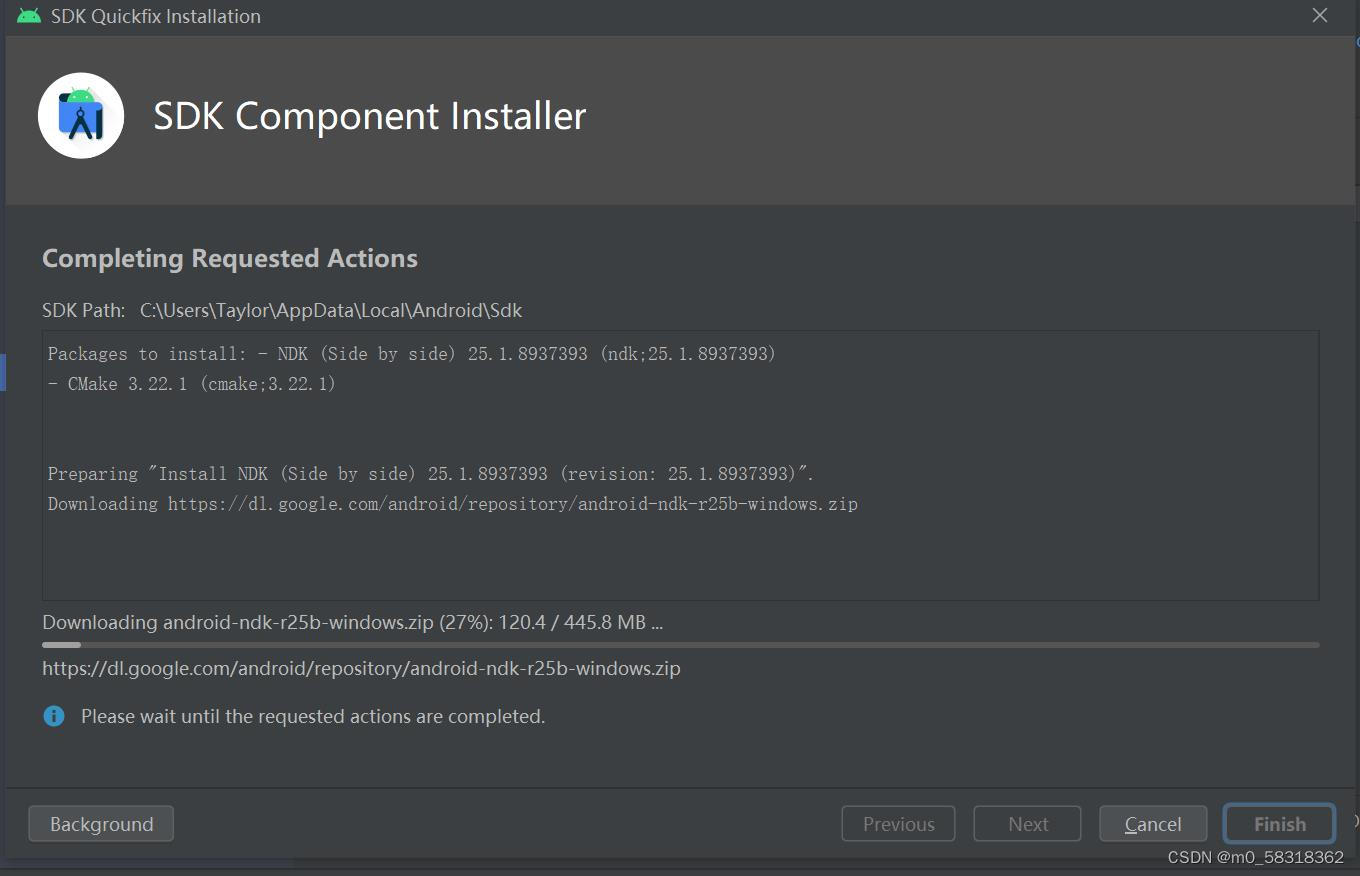The image size is (1360, 876).
Task: Click the 'Packages to install' log line
Action: (412, 354)
